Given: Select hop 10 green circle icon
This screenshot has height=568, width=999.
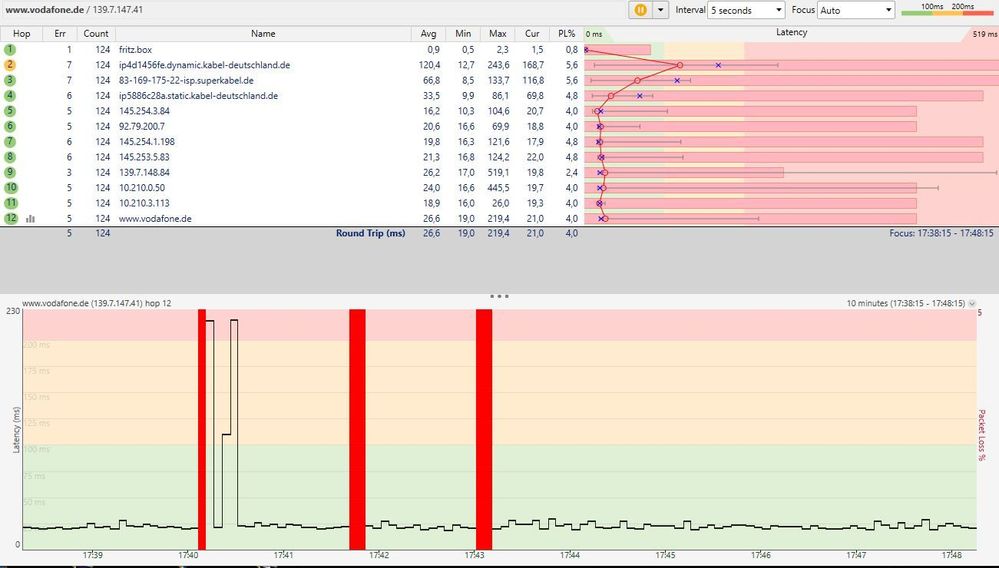Looking at the screenshot, I should [x=11, y=188].
